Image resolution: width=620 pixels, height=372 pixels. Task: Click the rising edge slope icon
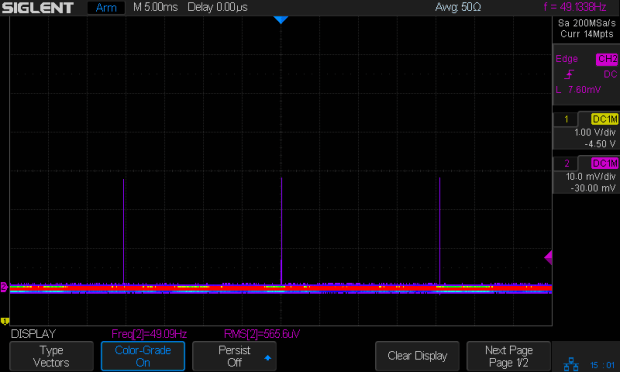569,74
